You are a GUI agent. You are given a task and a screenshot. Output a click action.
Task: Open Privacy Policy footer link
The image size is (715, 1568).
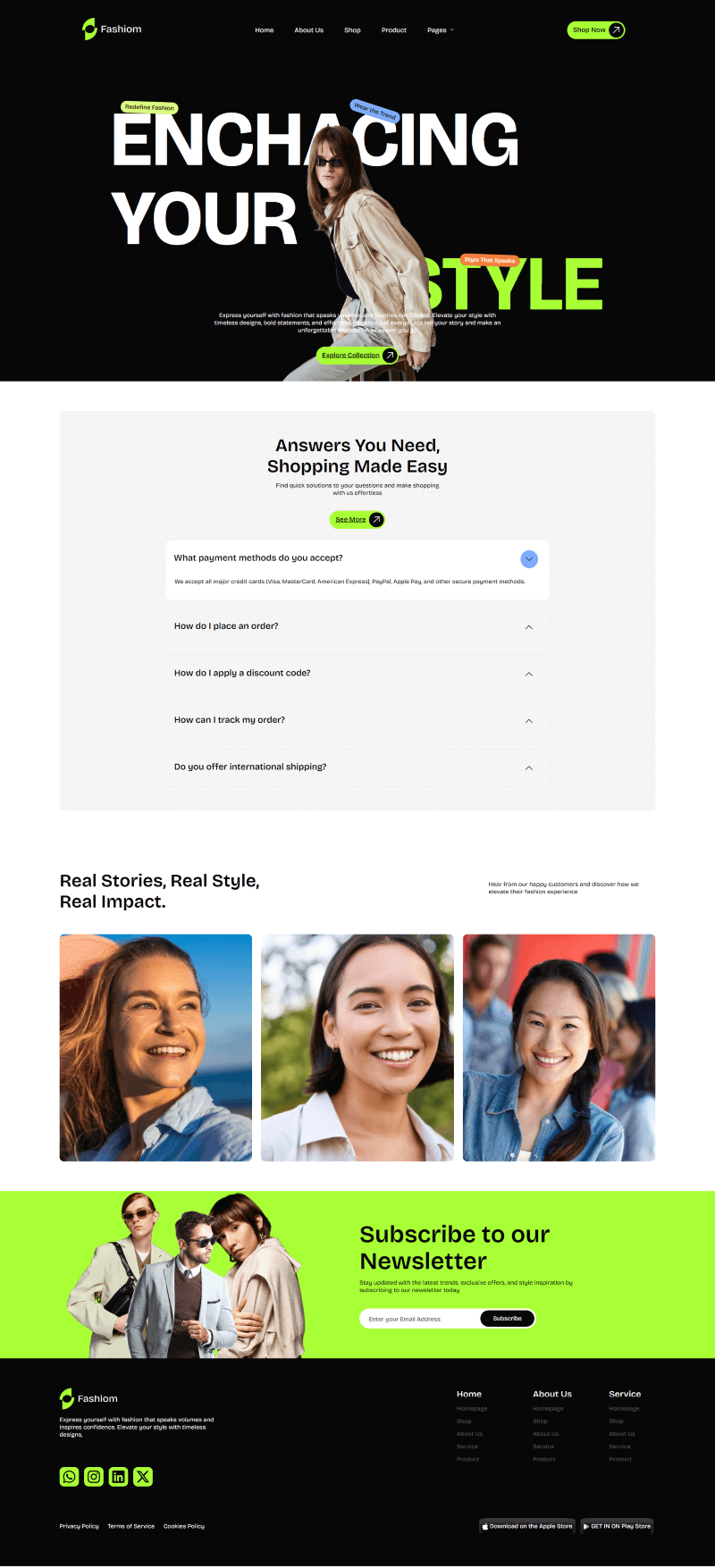click(80, 1526)
